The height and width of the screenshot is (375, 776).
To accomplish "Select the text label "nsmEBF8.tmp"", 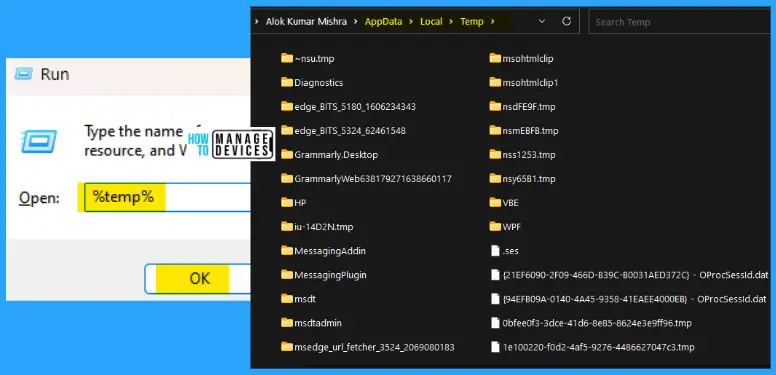I will pos(530,131).
